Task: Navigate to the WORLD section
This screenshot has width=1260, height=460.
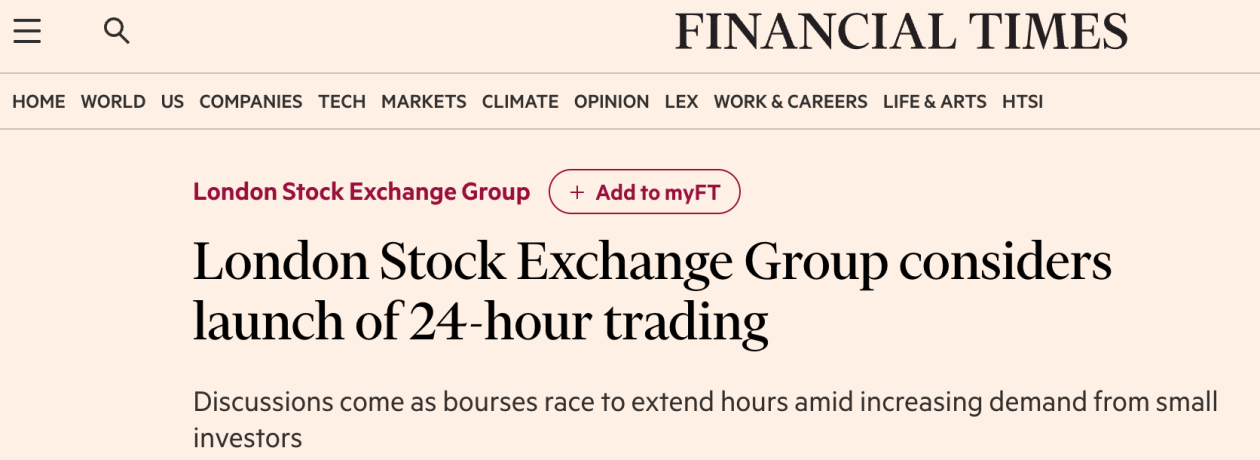Action: pos(113,101)
